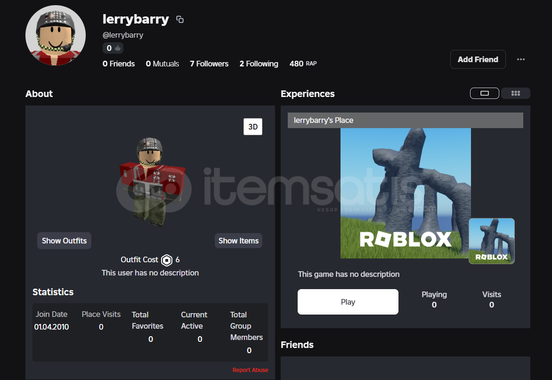552x380 pixels.
Task: Click 'This user has no description' text
Action: tap(150, 273)
